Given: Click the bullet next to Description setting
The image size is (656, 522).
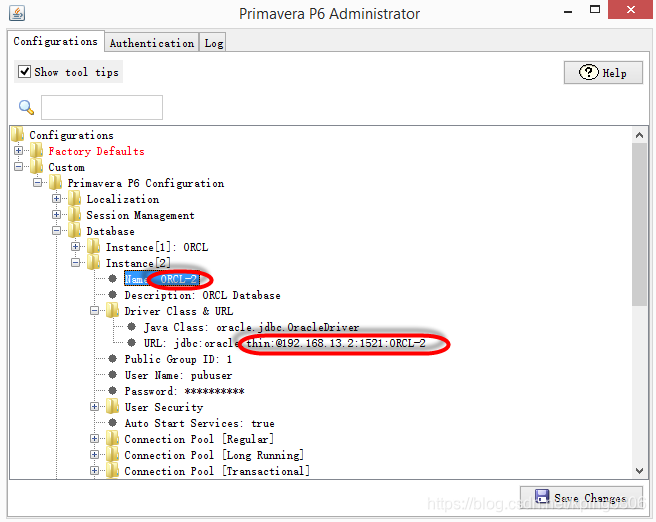Looking at the screenshot, I should (113, 294).
